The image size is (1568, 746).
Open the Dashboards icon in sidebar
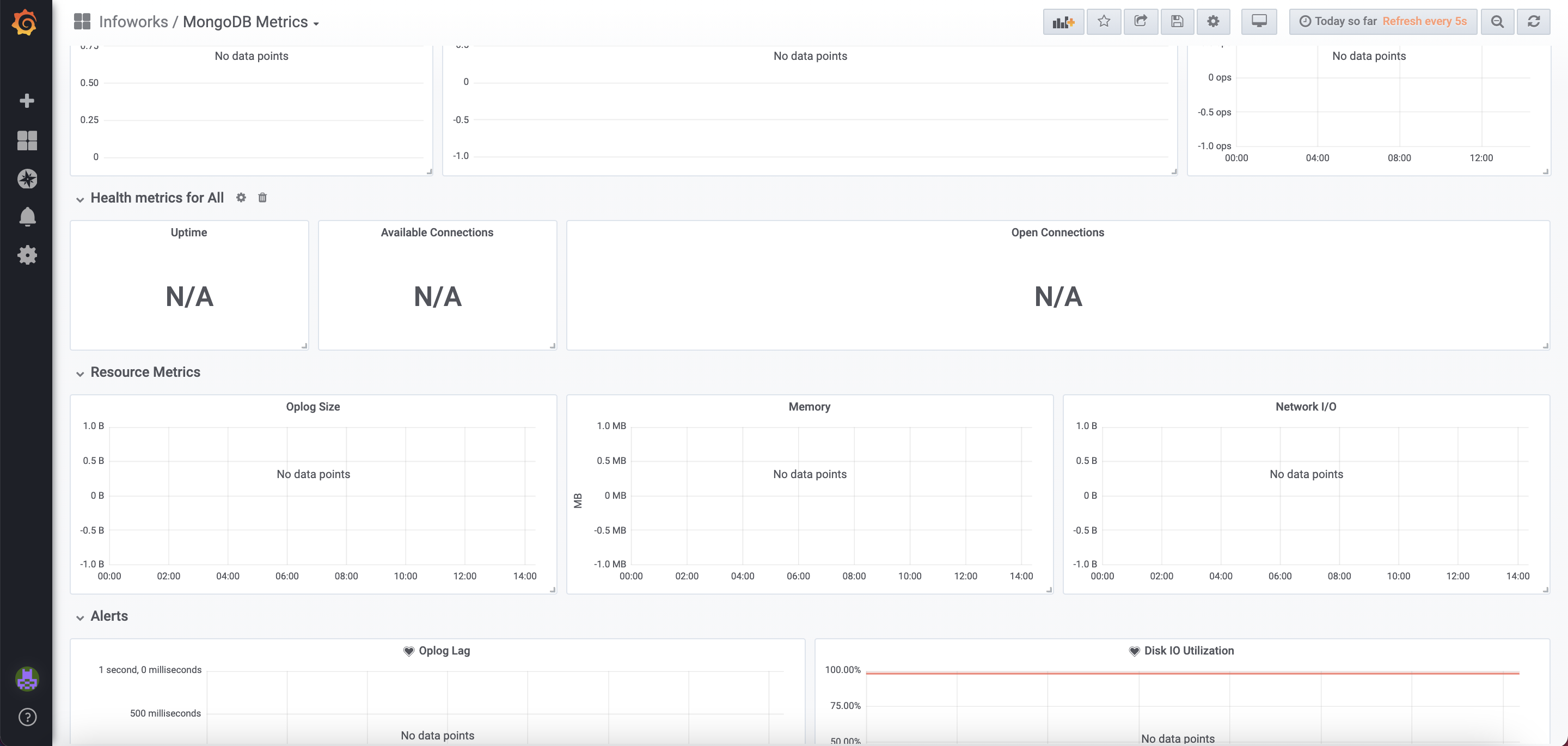27,140
